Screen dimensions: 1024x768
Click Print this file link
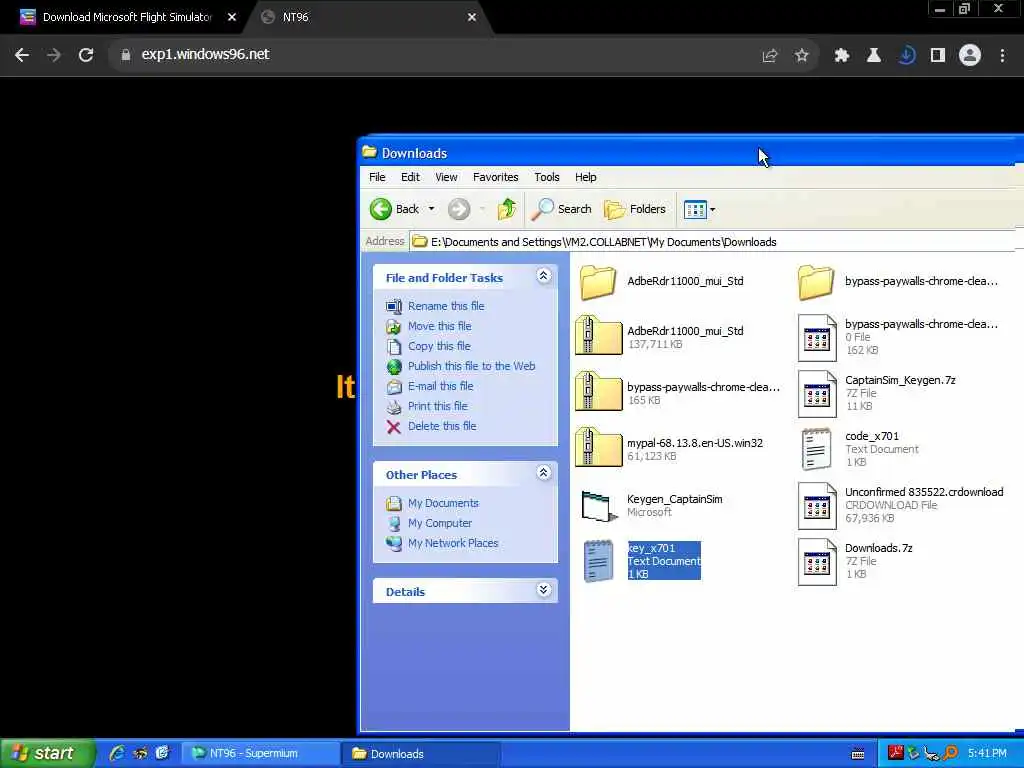coord(438,406)
